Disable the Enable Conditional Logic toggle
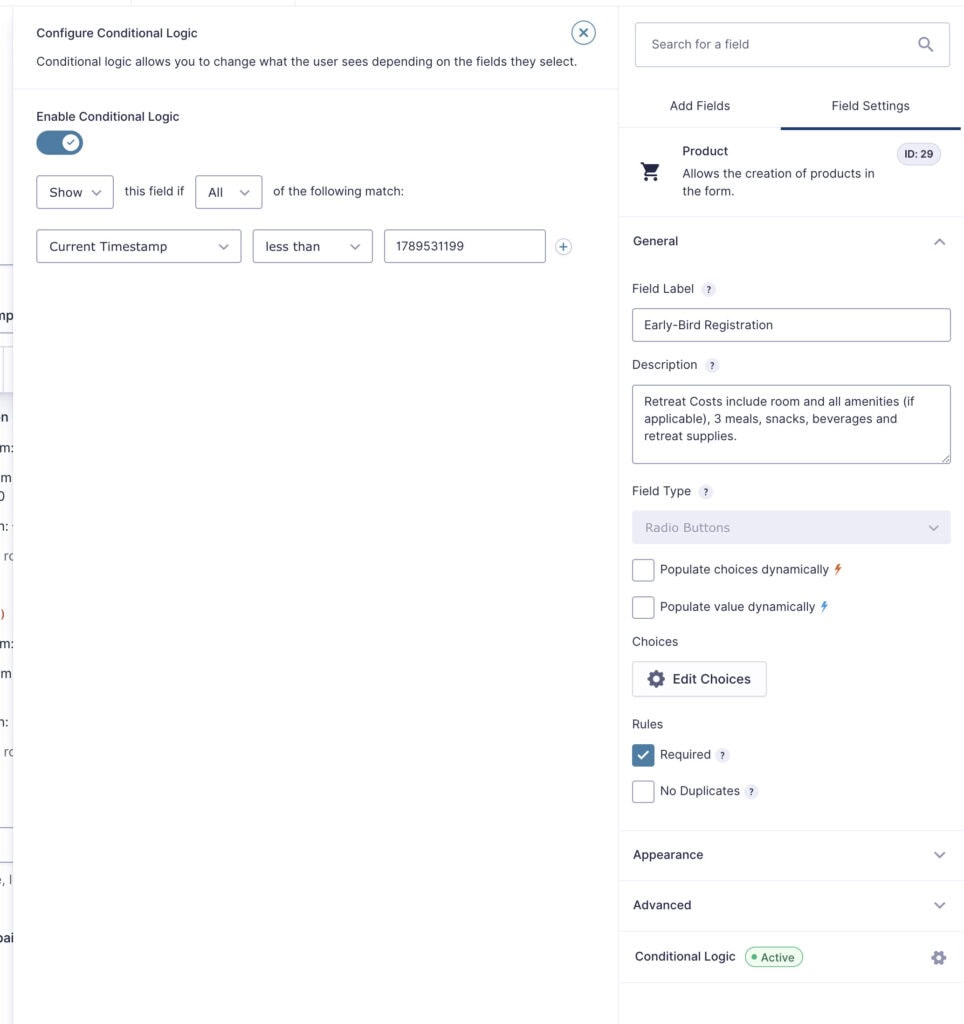This screenshot has height=1024, width=964. tap(59, 142)
